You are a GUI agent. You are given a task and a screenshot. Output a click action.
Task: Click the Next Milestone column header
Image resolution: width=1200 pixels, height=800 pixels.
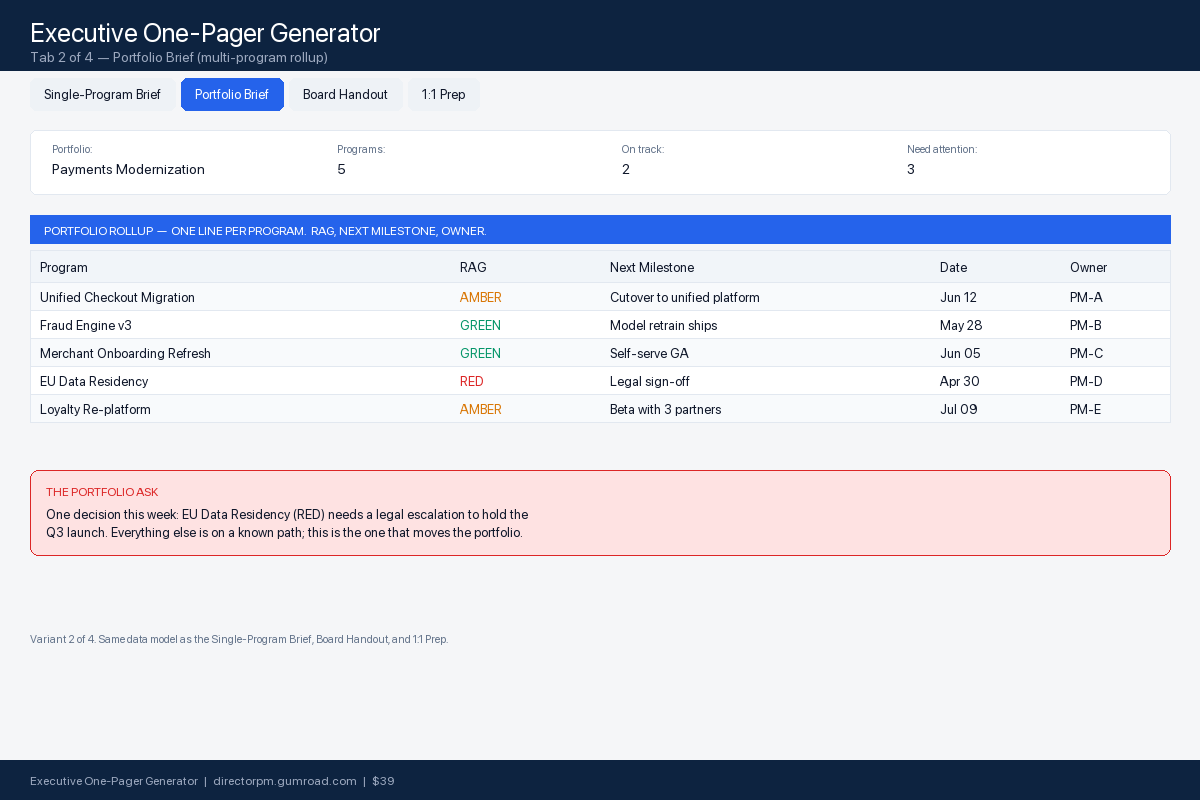[652, 268]
